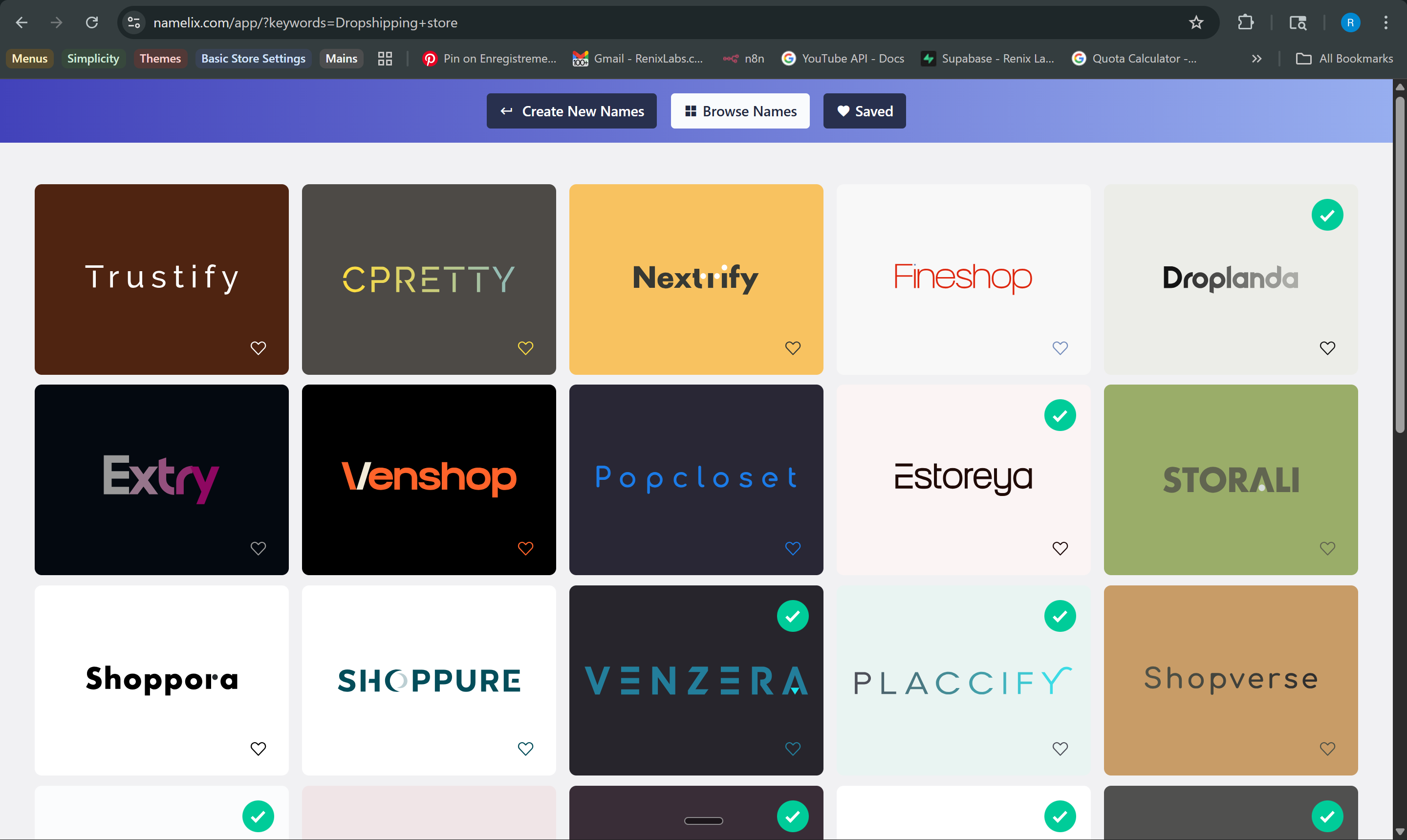This screenshot has height=840, width=1407.
Task: Favorite the Nextrify logo card
Action: pyautogui.click(x=793, y=347)
